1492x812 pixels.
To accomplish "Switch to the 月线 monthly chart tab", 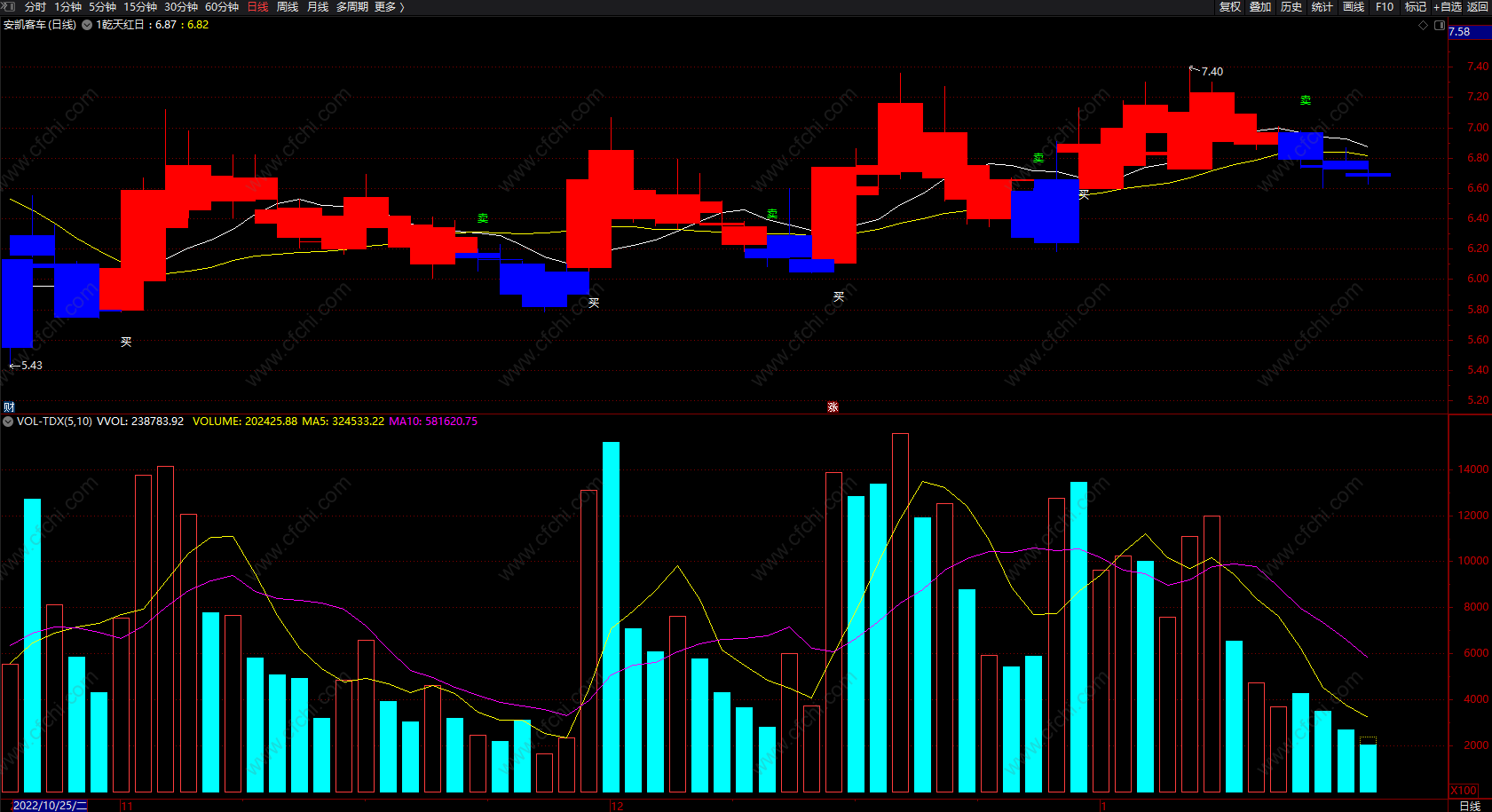I will point(318,7).
